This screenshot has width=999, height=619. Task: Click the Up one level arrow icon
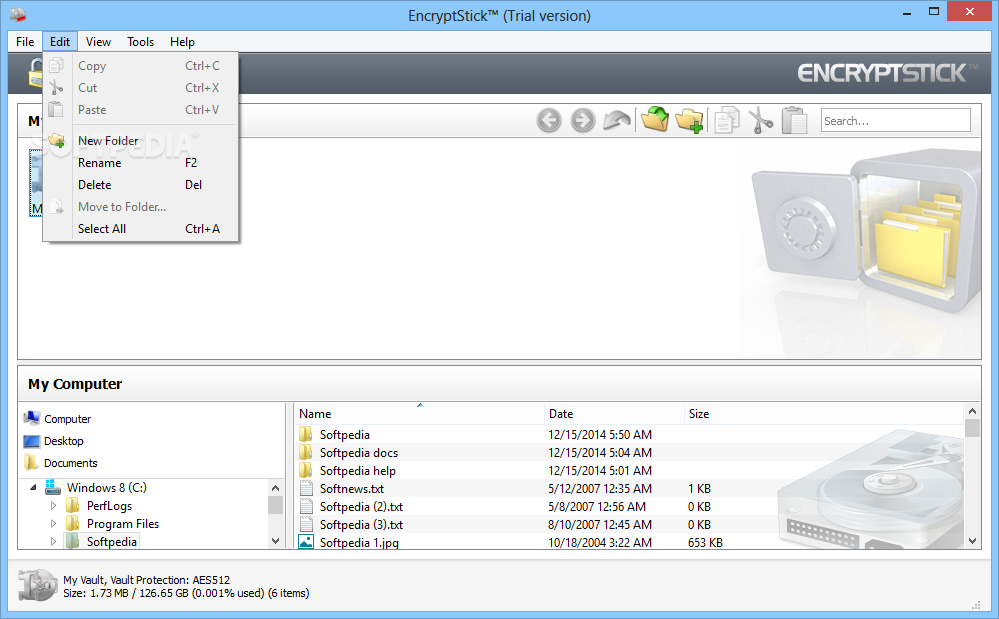[617, 120]
